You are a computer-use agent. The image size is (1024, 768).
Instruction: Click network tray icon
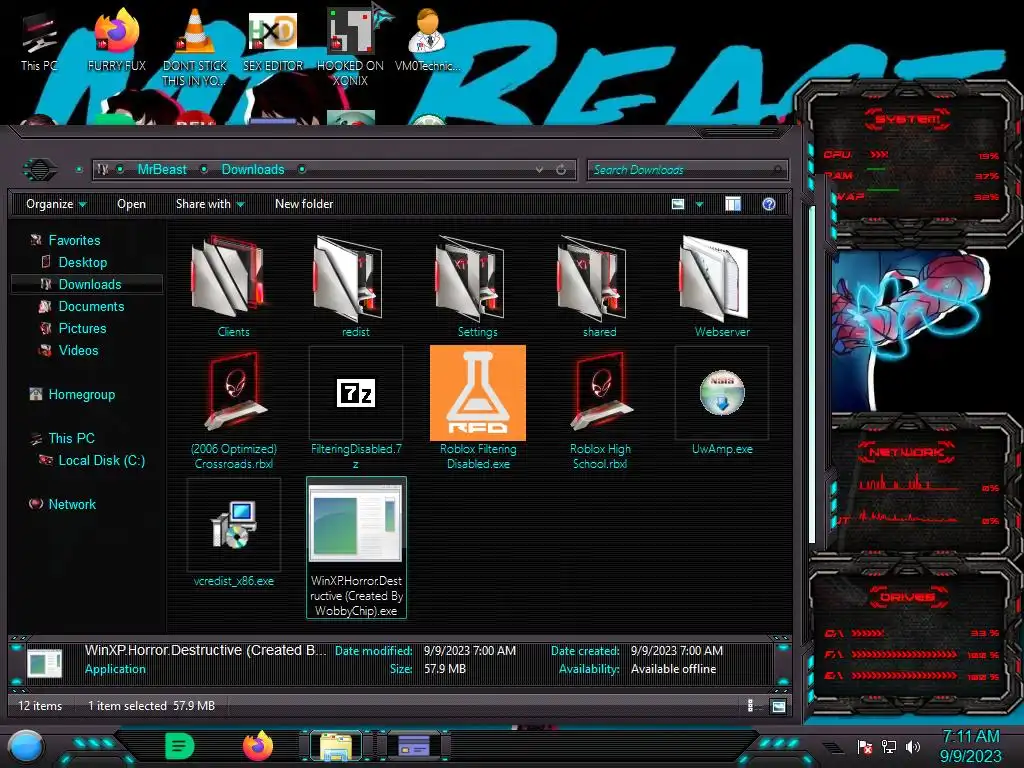pos(888,746)
